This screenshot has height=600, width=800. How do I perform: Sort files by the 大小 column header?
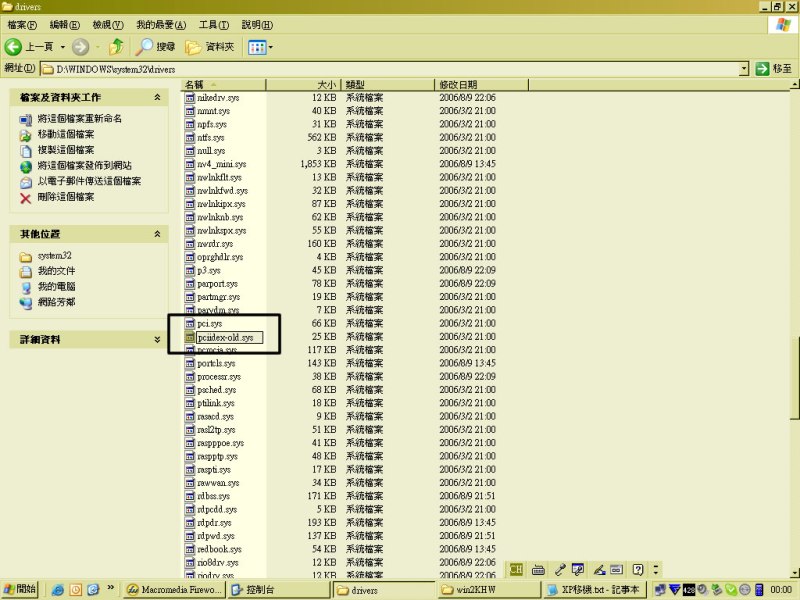coord(303,84)
